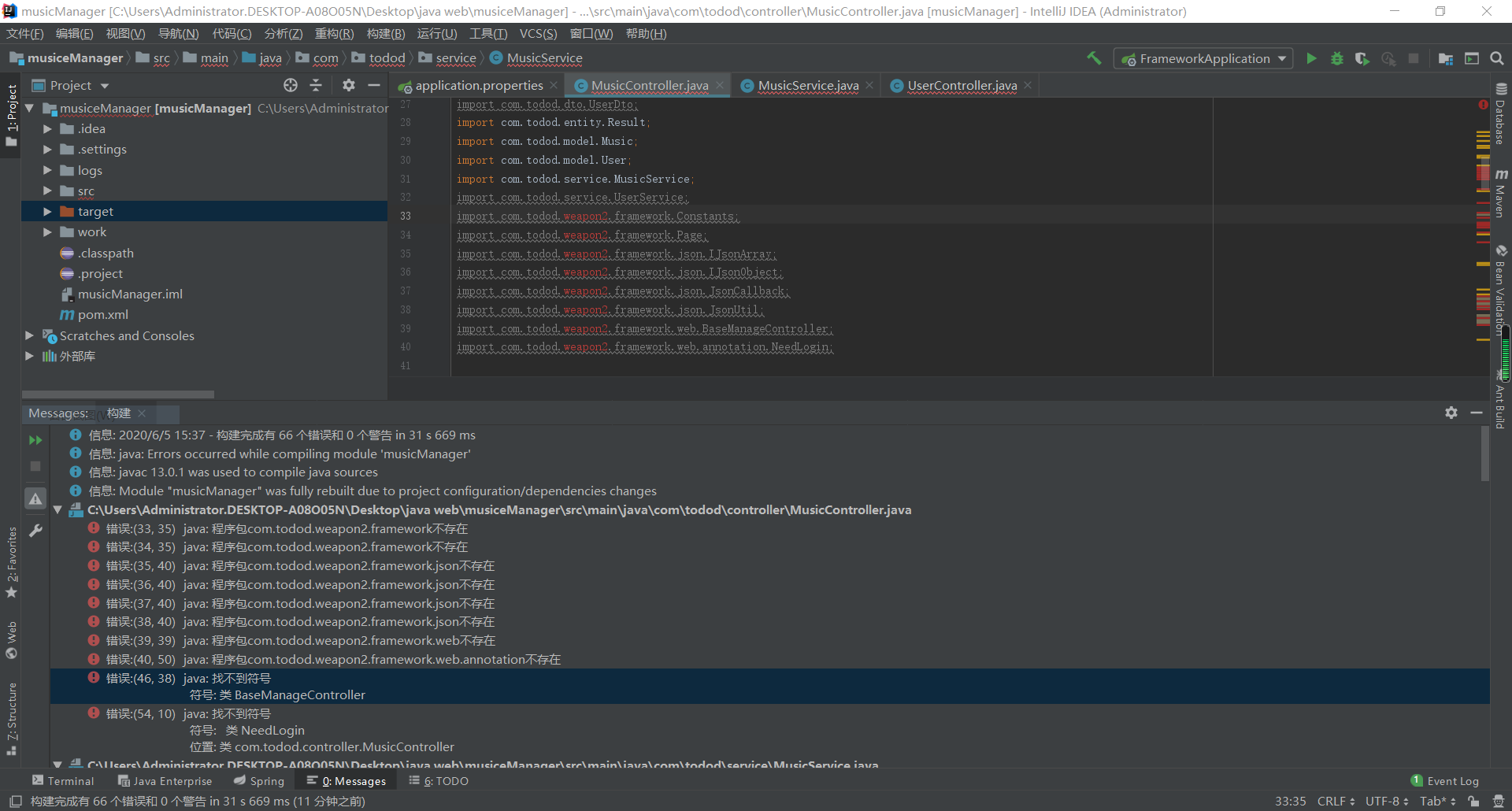Open the Terminal tool window
The image size is (1512, 811).
pos(63,781)
